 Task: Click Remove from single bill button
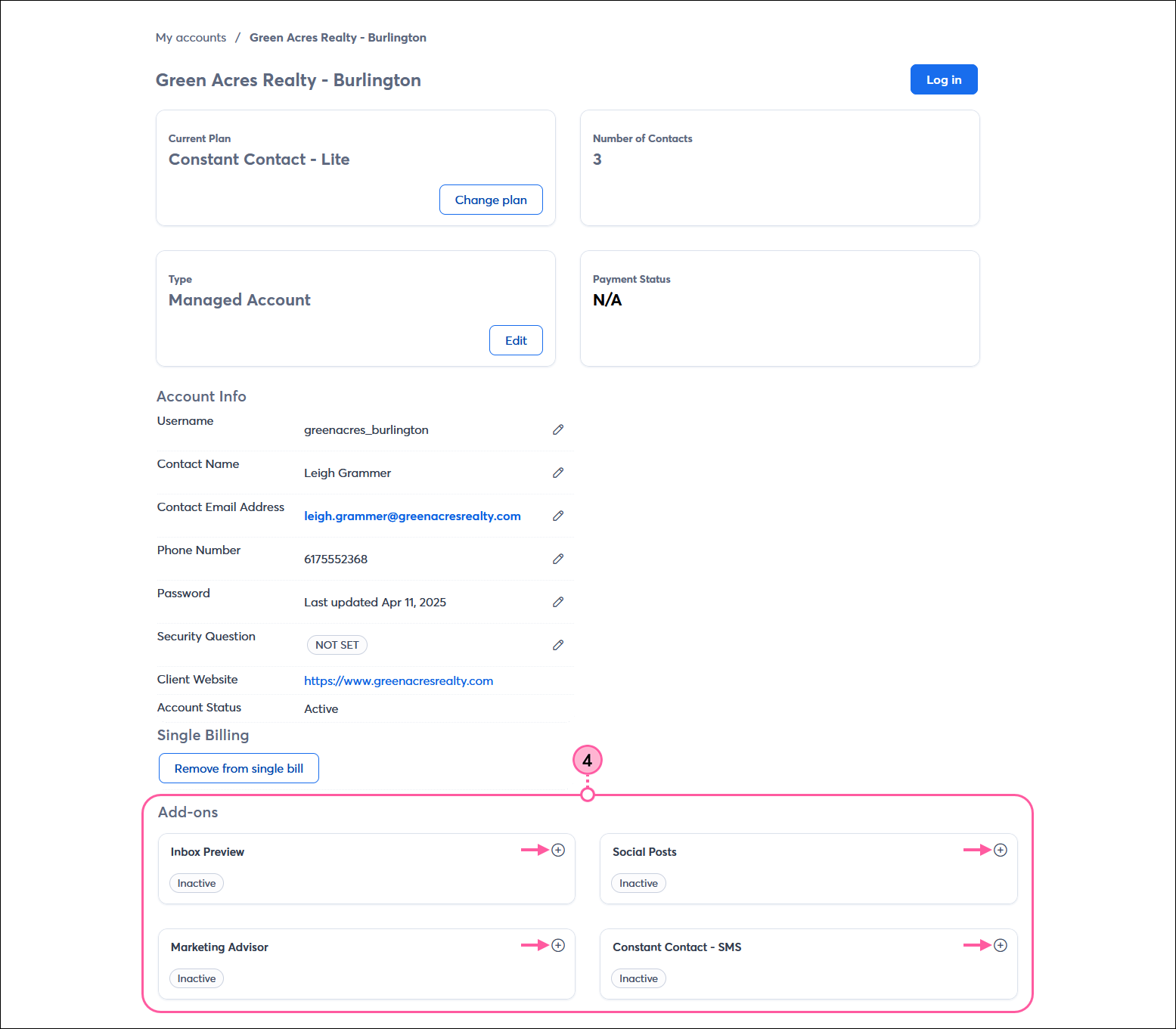click(239, 768)
